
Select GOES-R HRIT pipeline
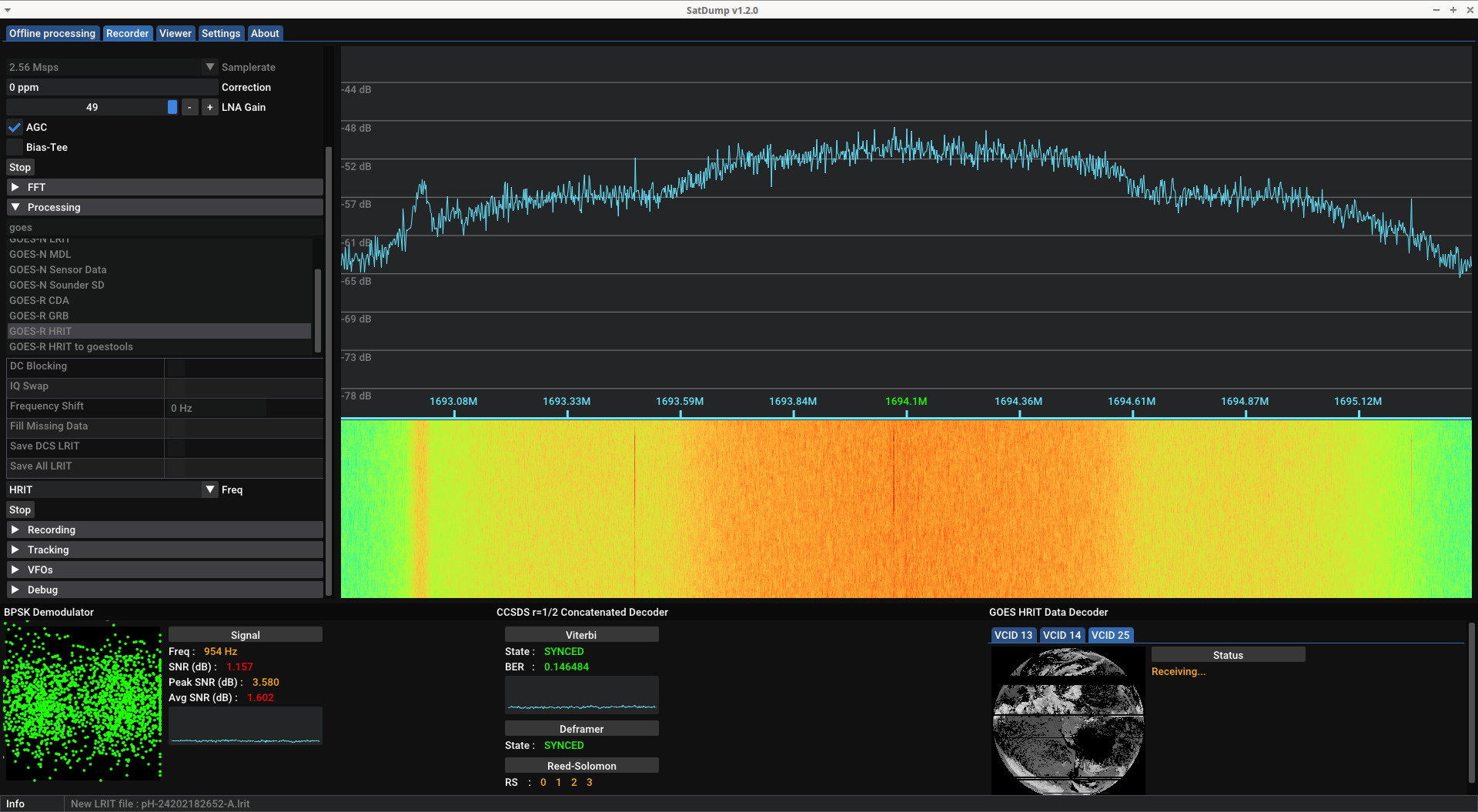coord(159,331)
